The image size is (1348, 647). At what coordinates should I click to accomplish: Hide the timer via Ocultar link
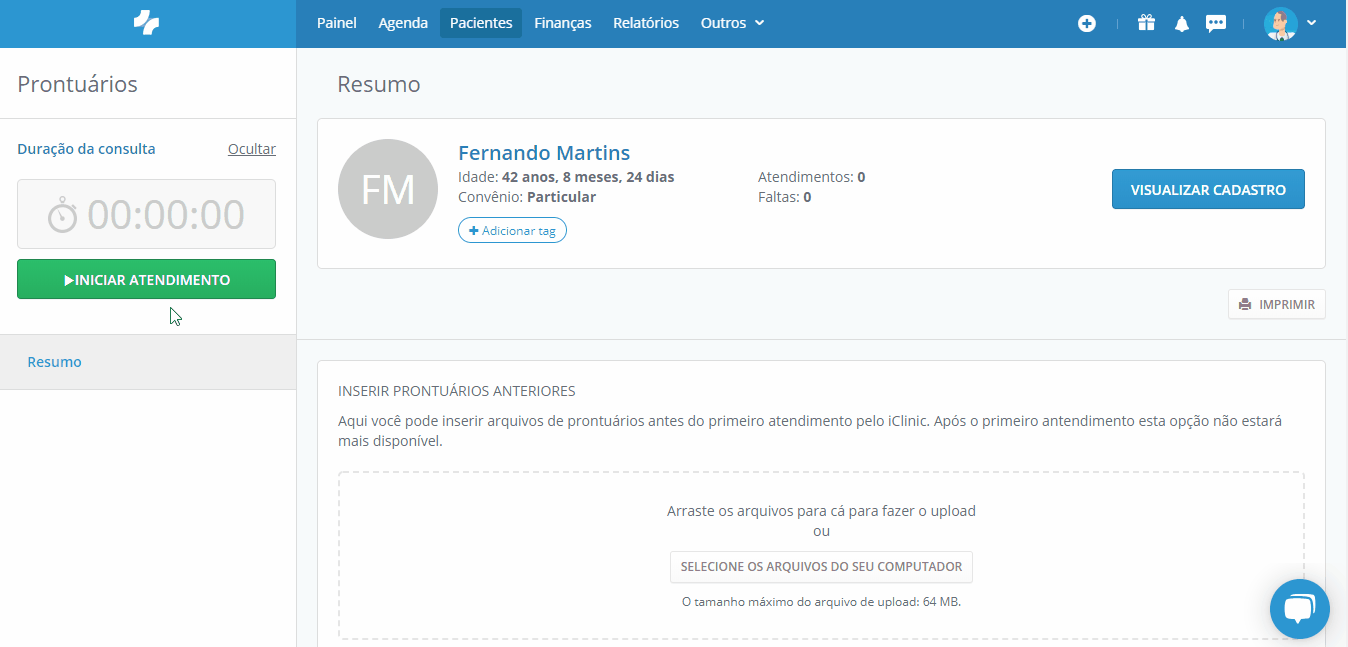coord(252,149)
